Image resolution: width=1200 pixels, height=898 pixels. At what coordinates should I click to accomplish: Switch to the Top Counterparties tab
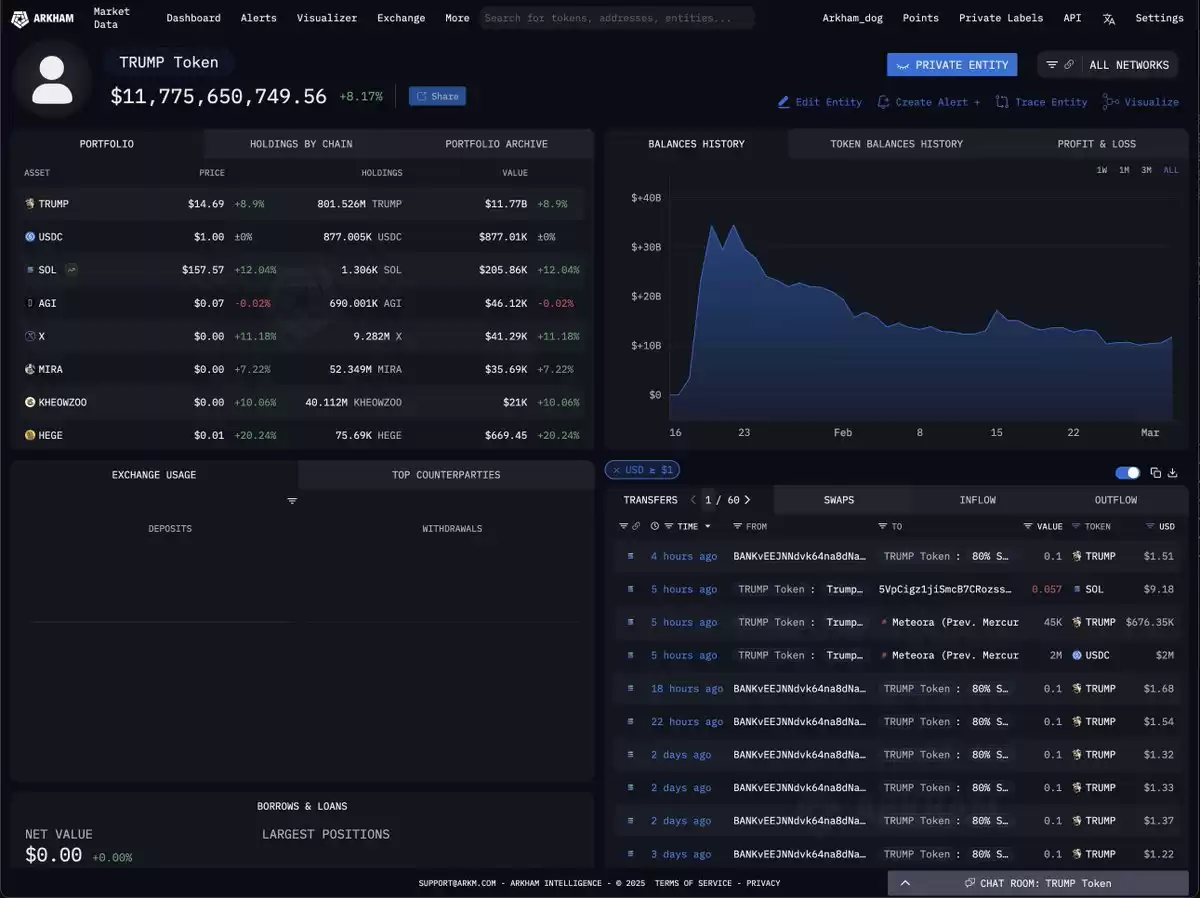pos(446,475)
